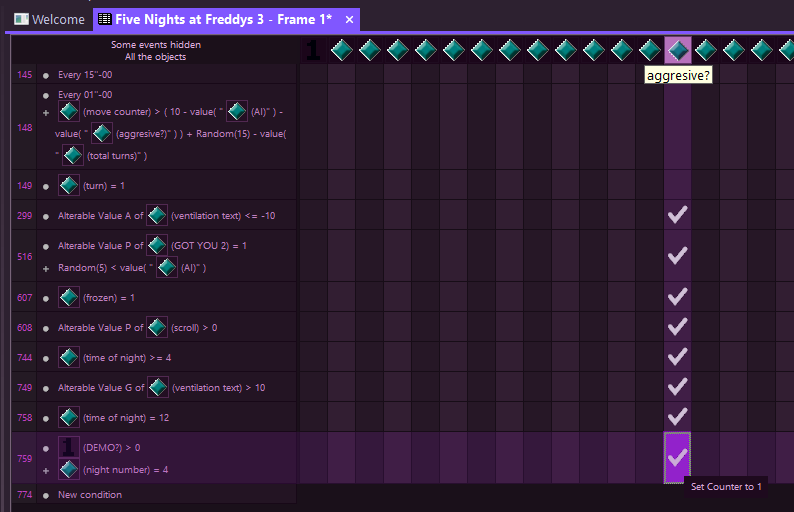This screenshot has height=512, width=794.
Task: Click the (total turns) object icon in event 148
Action: [73, 155]
